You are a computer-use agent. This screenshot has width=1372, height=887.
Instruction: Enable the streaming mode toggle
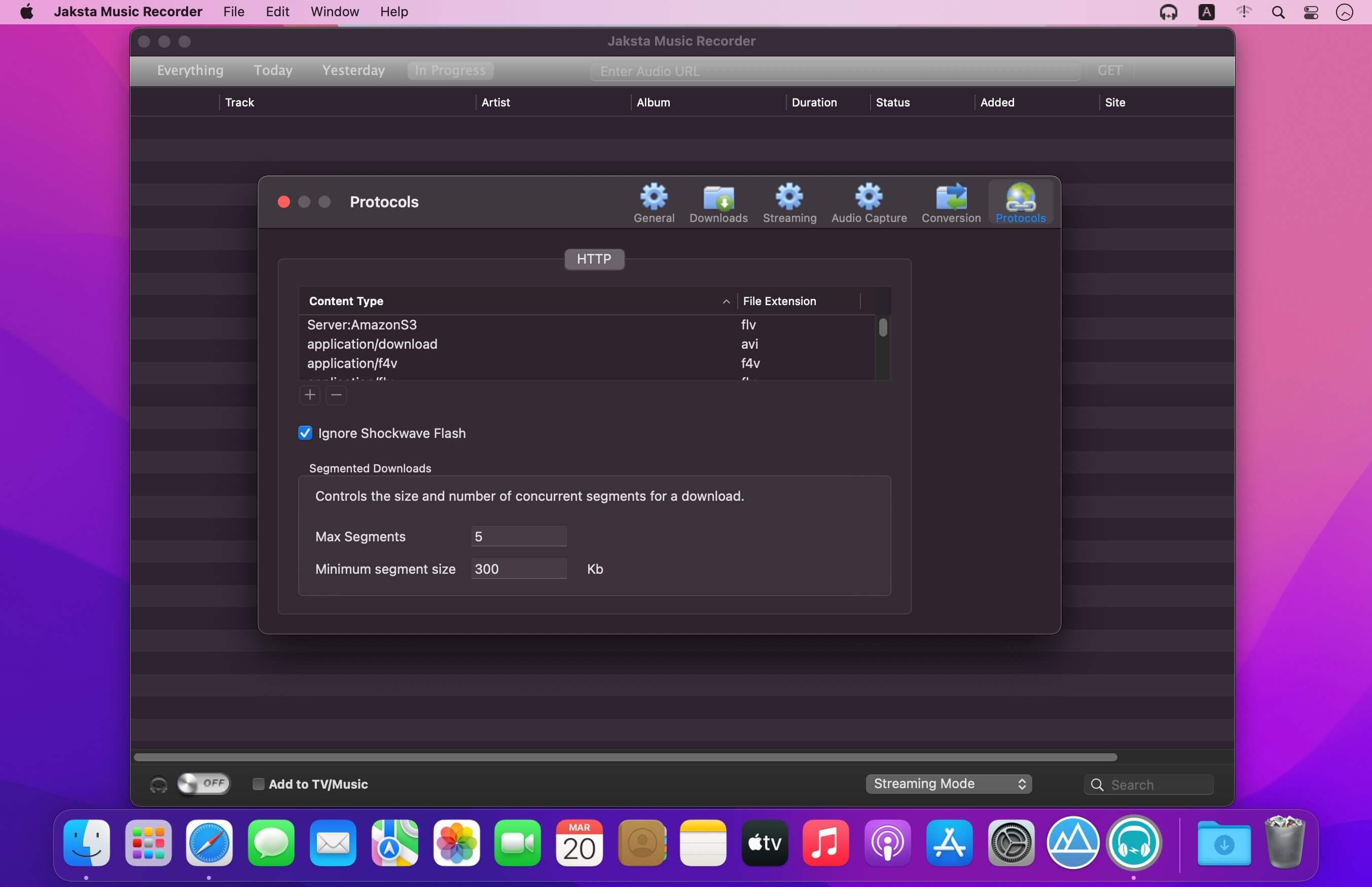tap(201, 783)
